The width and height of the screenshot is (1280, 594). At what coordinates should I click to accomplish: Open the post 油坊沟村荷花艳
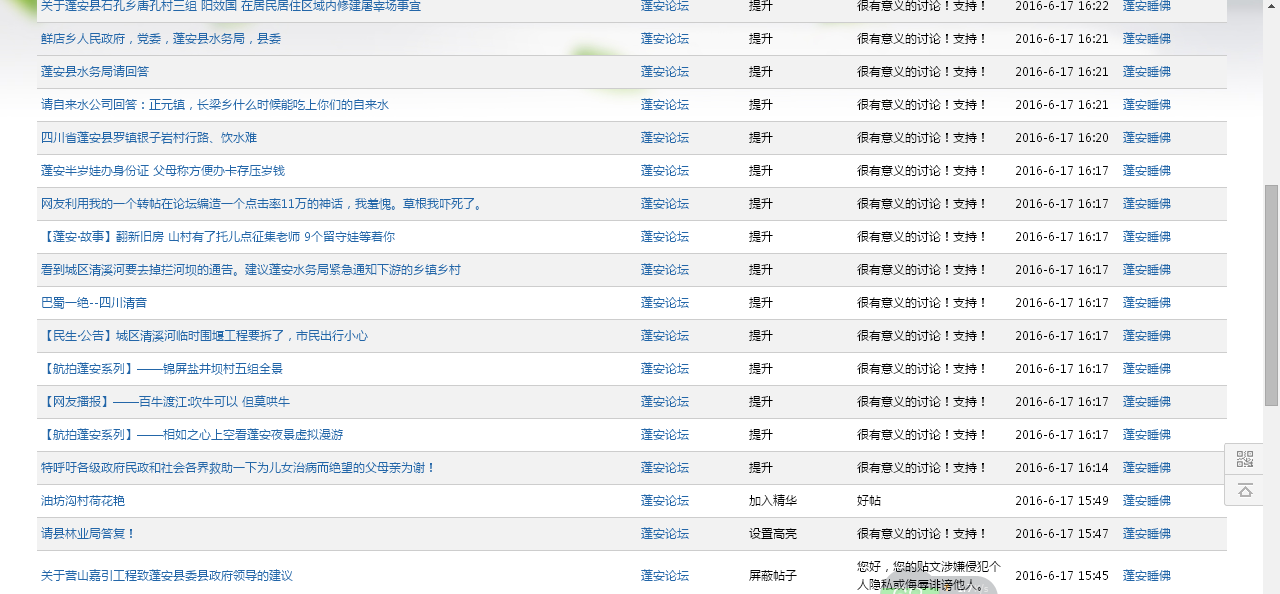pos(83,501)
